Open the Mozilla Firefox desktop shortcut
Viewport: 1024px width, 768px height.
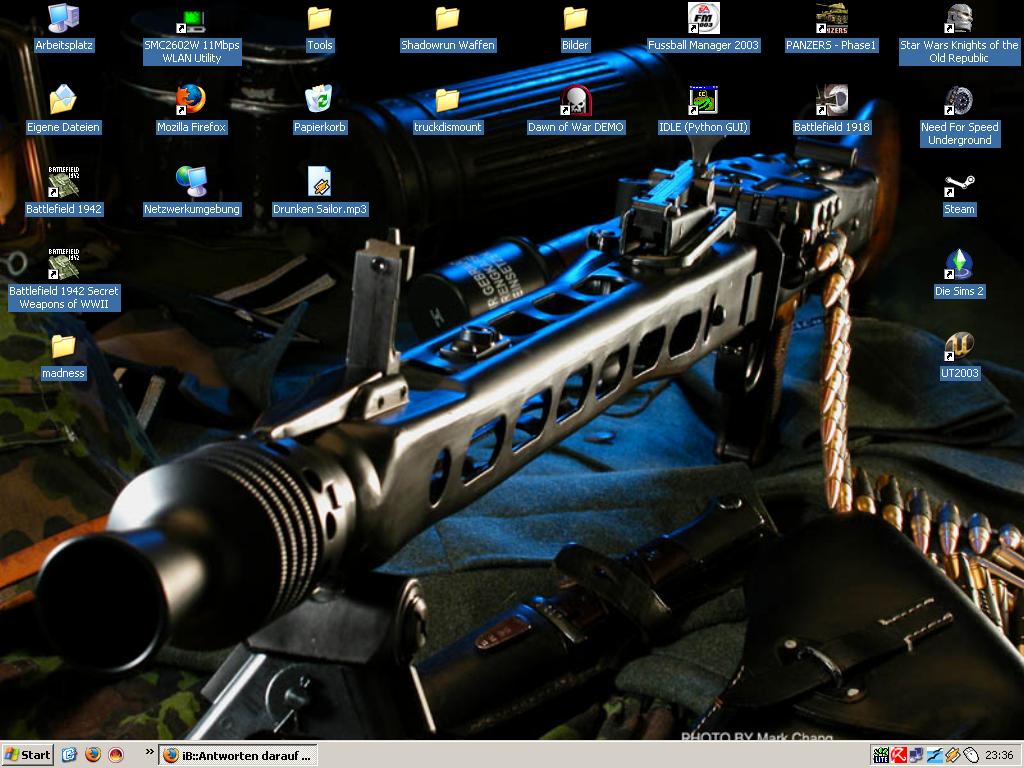(x=191, y=101)
